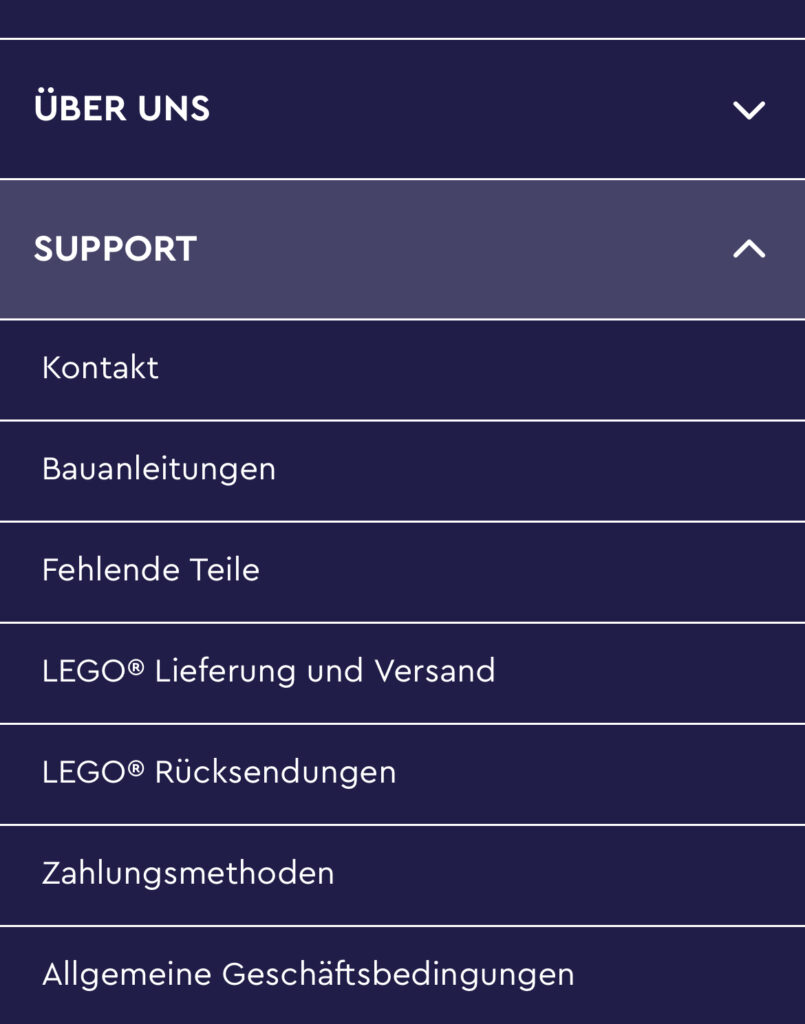
Task: Click the Geschäftsbedingungen menu row
Action: pos(402,976)
